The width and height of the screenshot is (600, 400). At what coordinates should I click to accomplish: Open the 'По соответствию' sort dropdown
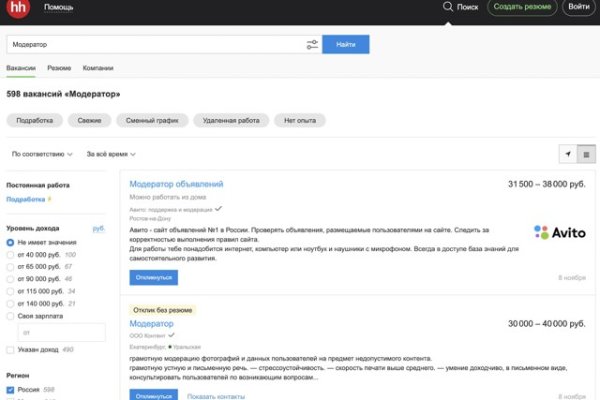(x=42, y=154)
